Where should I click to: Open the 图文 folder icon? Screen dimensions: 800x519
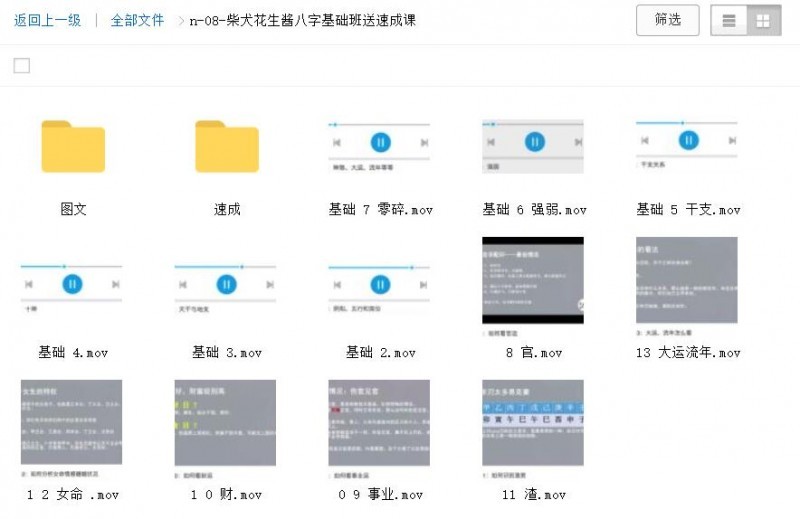coord(73,146)
